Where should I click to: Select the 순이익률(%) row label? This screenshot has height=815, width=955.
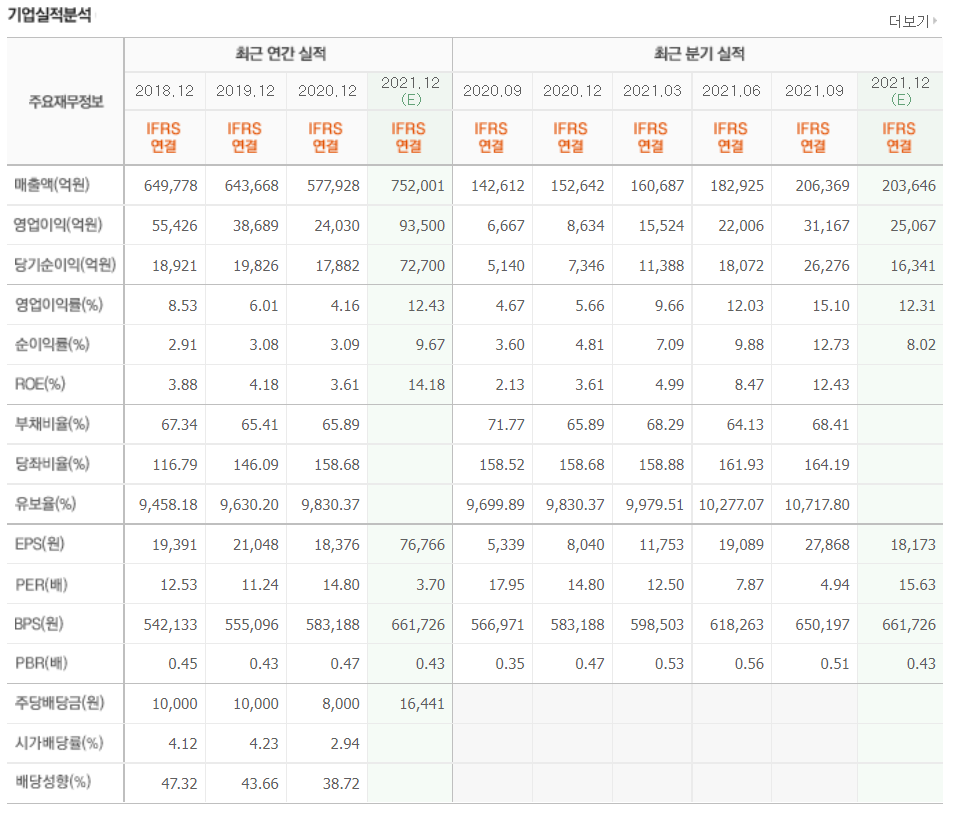point(52,344)
